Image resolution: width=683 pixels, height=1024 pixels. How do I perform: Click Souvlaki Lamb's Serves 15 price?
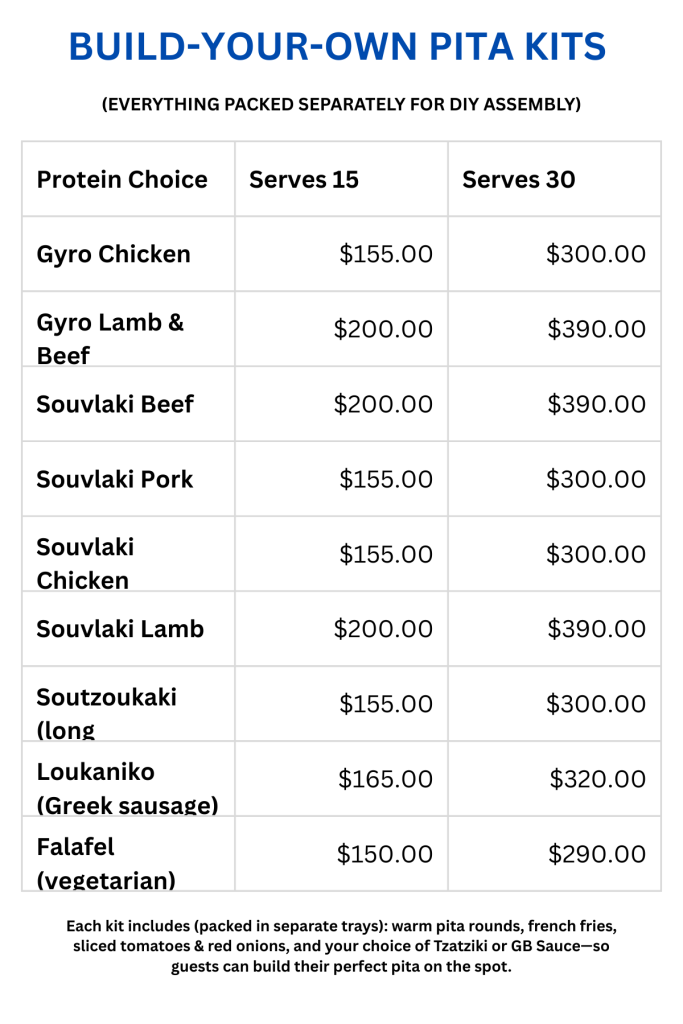pos(383,629)
